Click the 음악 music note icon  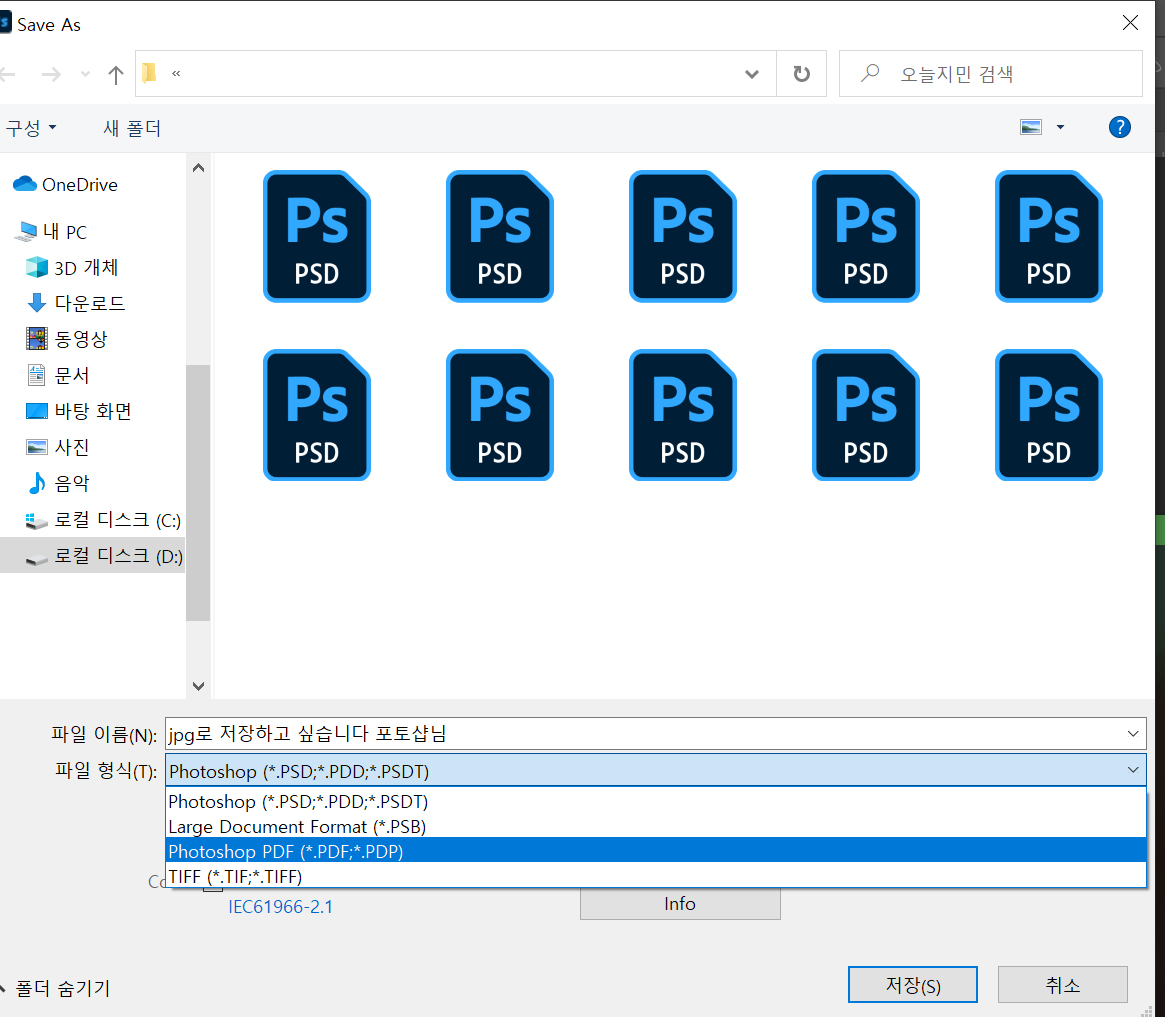(36, 483)
